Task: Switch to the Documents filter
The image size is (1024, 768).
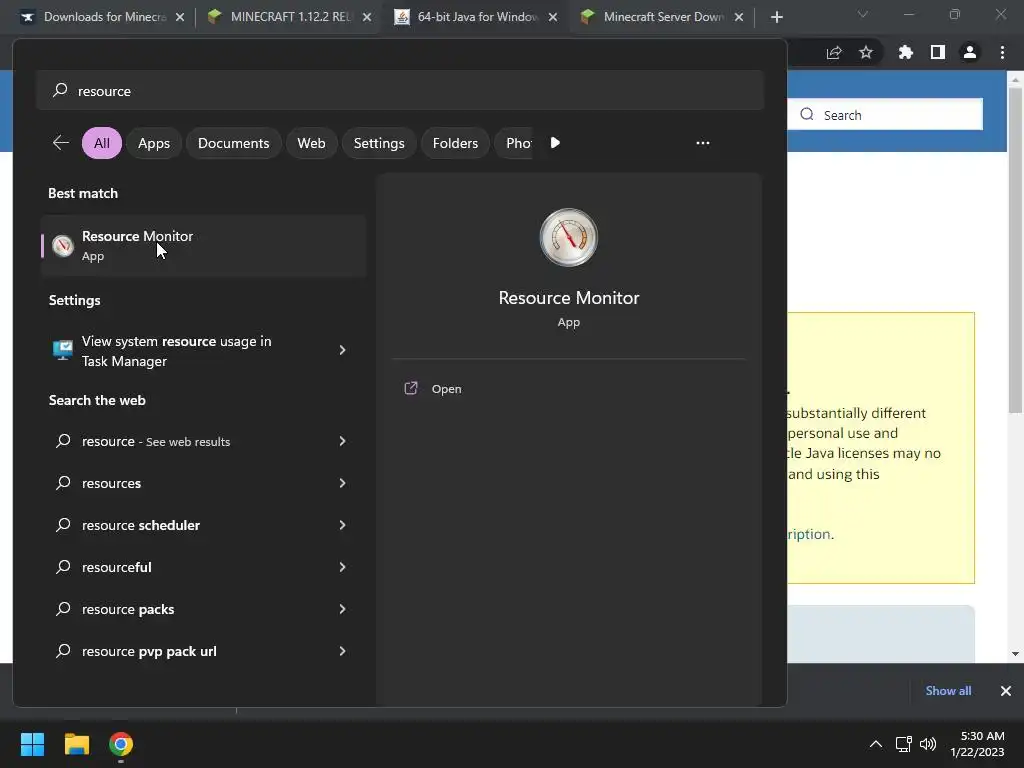Action: pyautogui.click(x=233, y=143)
